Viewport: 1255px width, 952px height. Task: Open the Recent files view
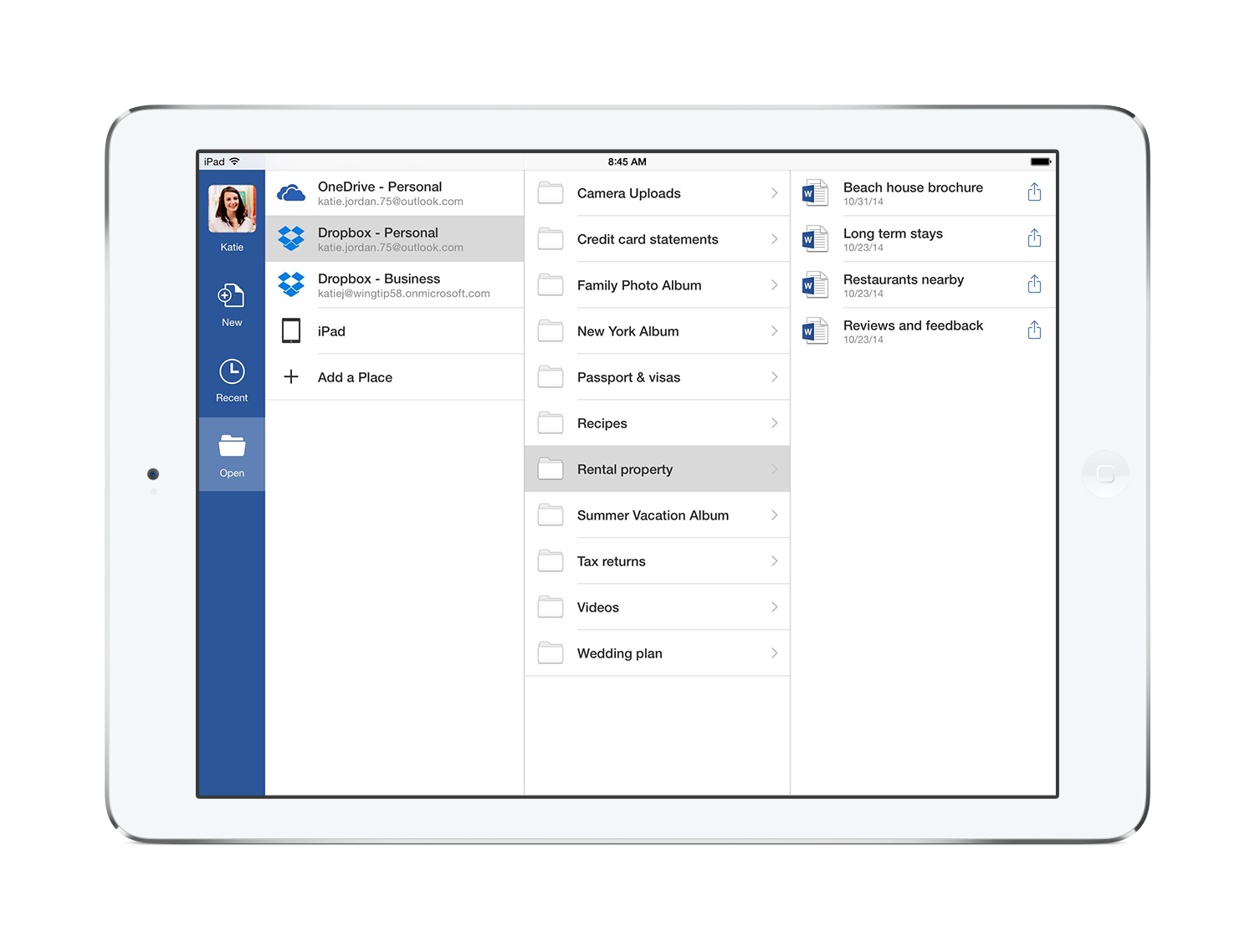point(231,373)
